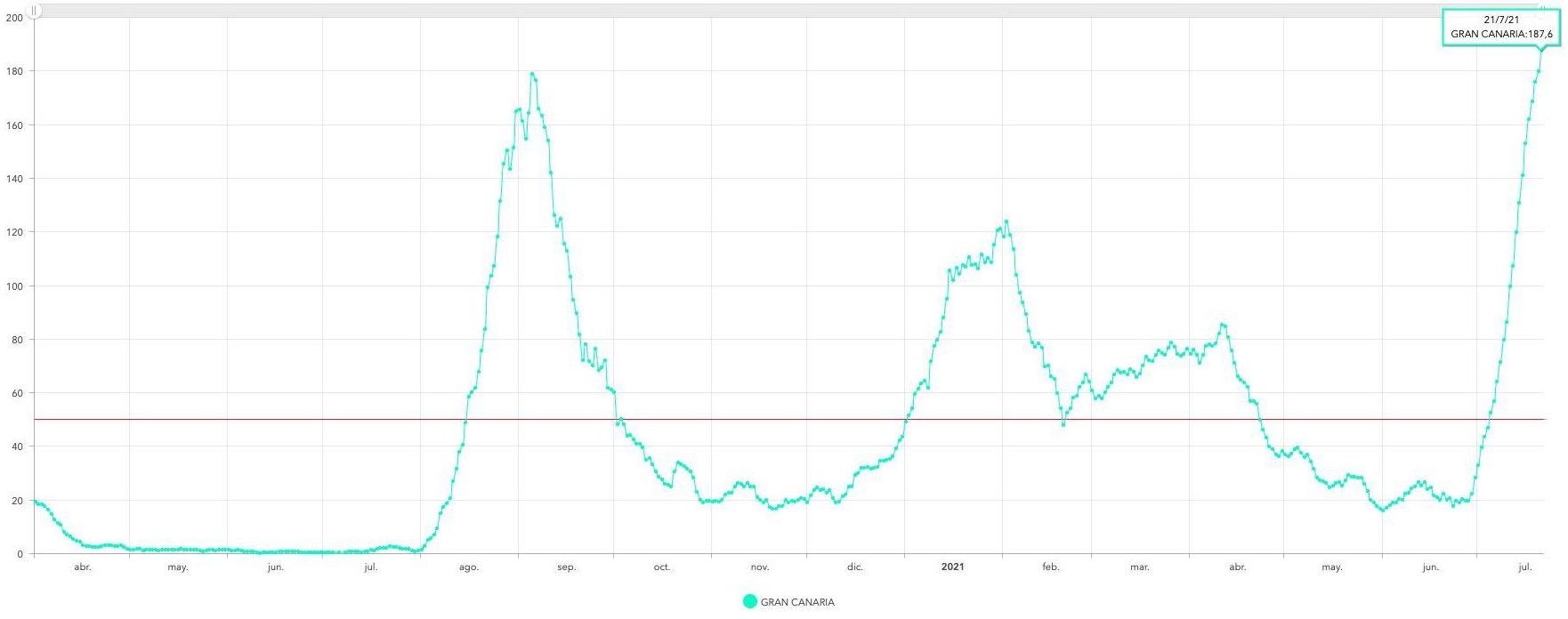Click the sep. month label on the x-axis
The width and height of the screenshot is (1568, 619).
tap(566, 567)
